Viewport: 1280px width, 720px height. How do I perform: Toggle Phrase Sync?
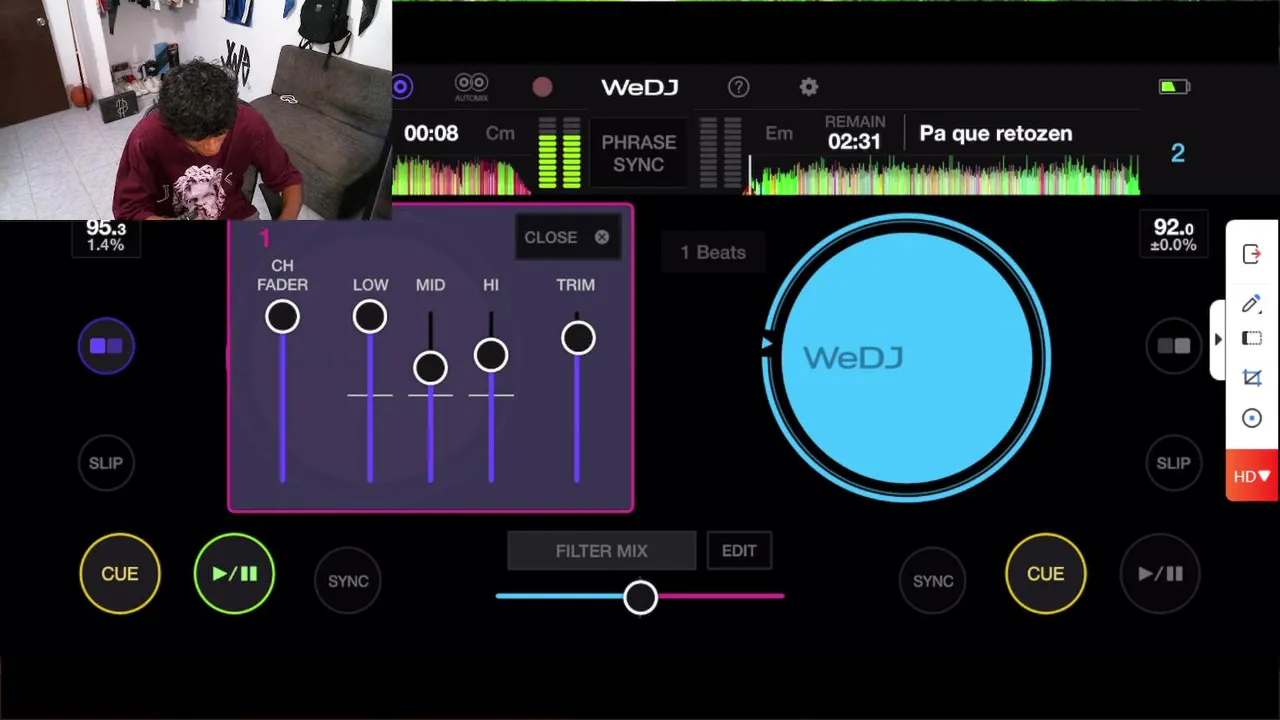(x=638, y=153)
